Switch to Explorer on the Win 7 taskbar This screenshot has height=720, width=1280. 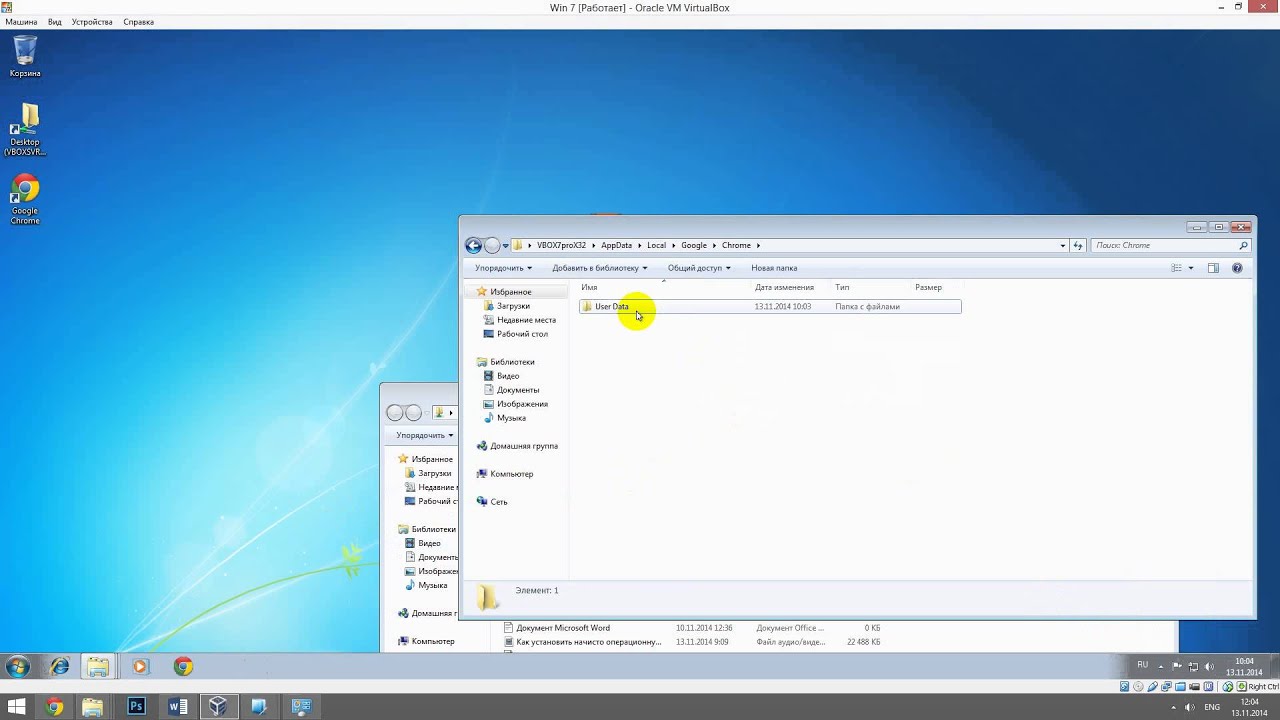click(98, 667)
